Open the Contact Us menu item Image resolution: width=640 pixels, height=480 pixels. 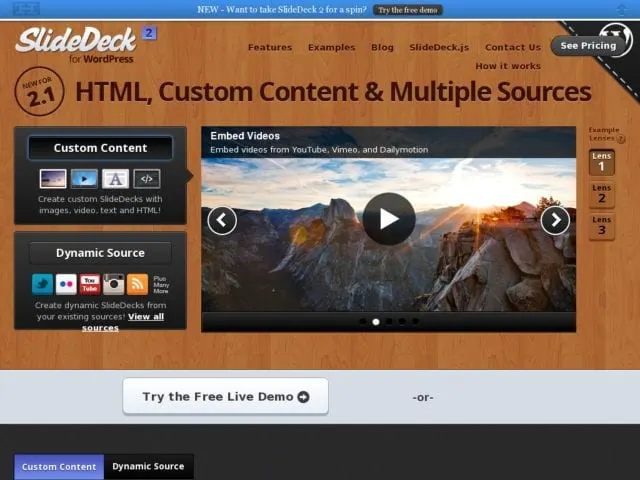click(513, 47)
